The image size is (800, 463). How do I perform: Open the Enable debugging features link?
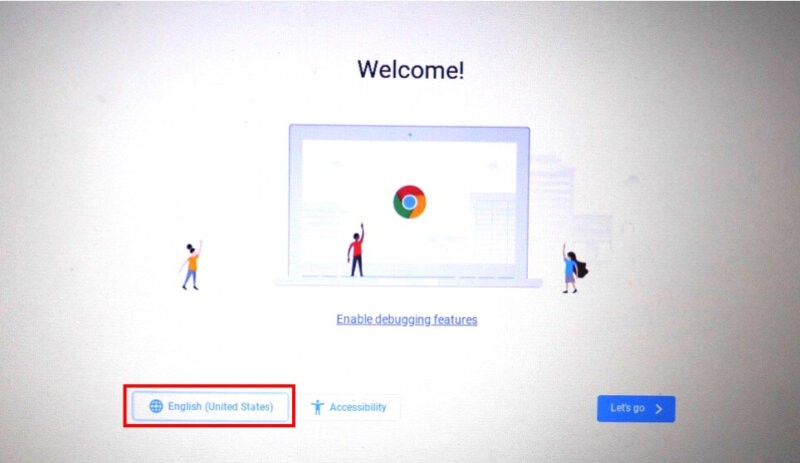407,320
